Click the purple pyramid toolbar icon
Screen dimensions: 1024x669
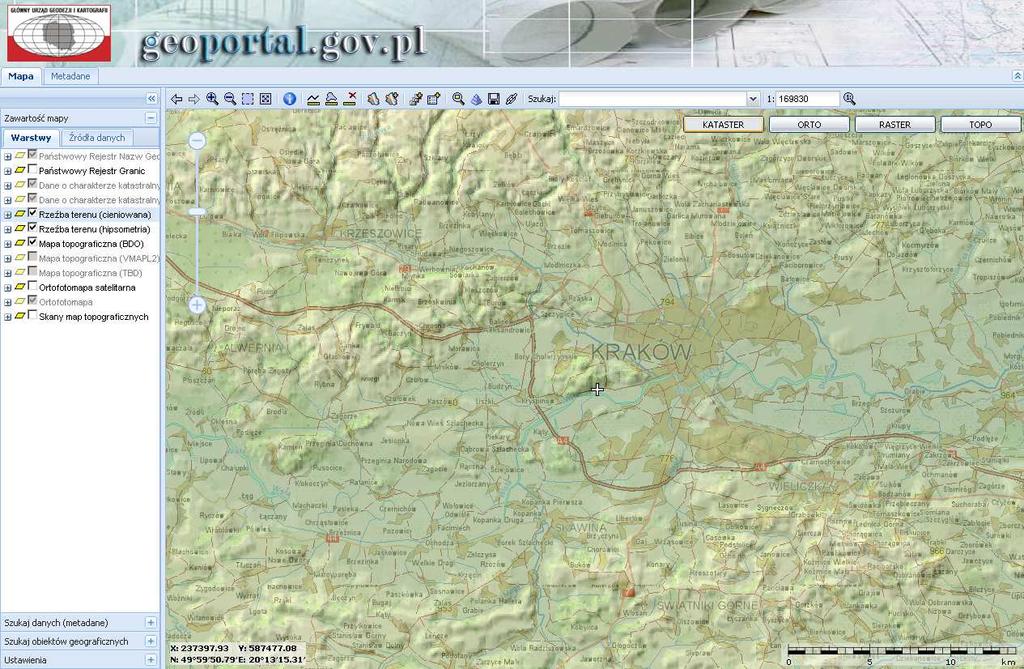click(x=476, y=99)
